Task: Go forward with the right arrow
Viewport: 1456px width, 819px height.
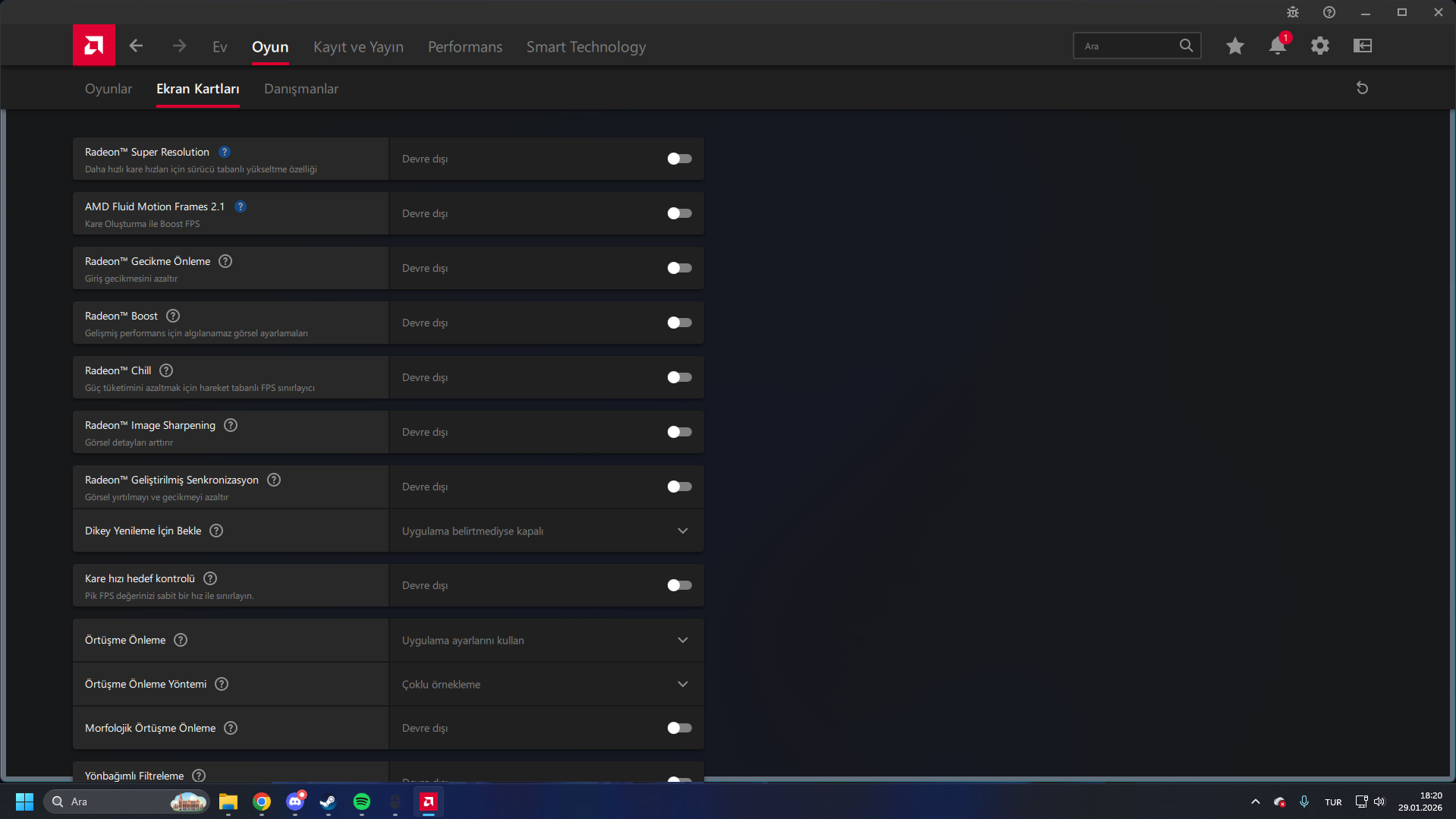Action: coord(179,46)
